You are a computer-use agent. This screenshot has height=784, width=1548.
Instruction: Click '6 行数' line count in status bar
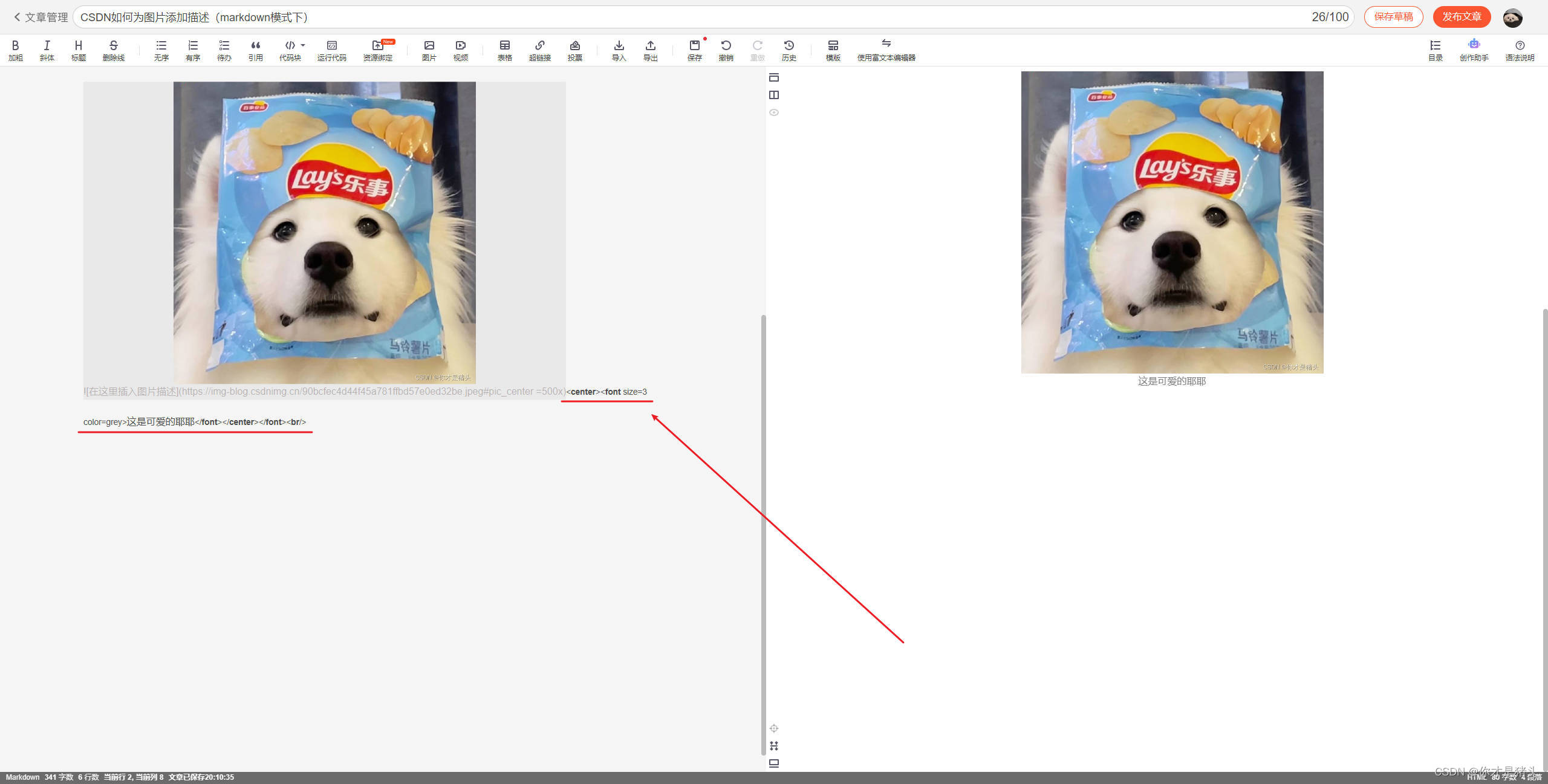[88, 777]
